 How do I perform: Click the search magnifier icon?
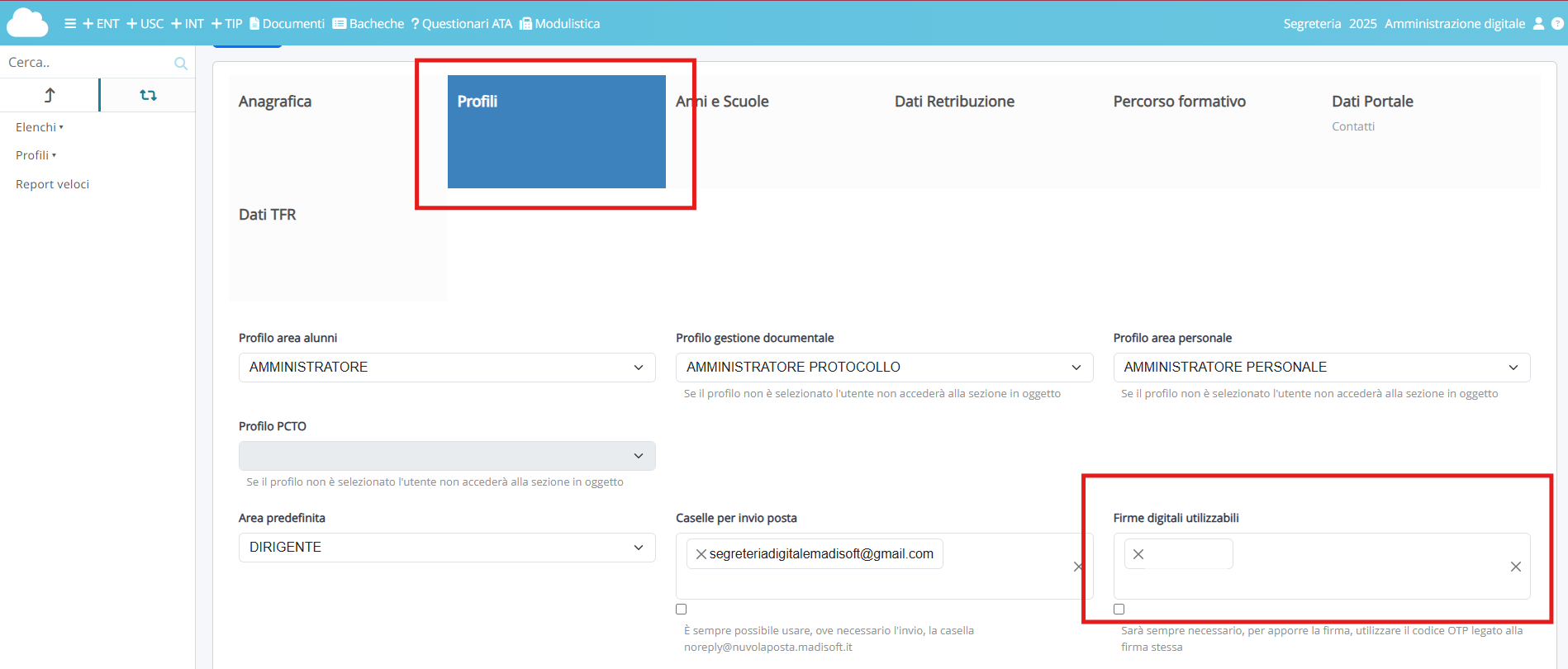tap(181, 63)
